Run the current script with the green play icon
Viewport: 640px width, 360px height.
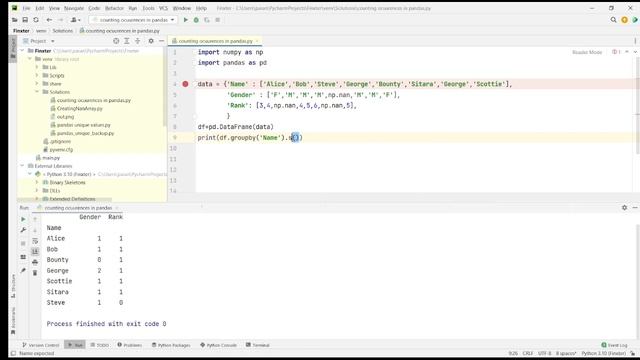(x=186, y=20)
